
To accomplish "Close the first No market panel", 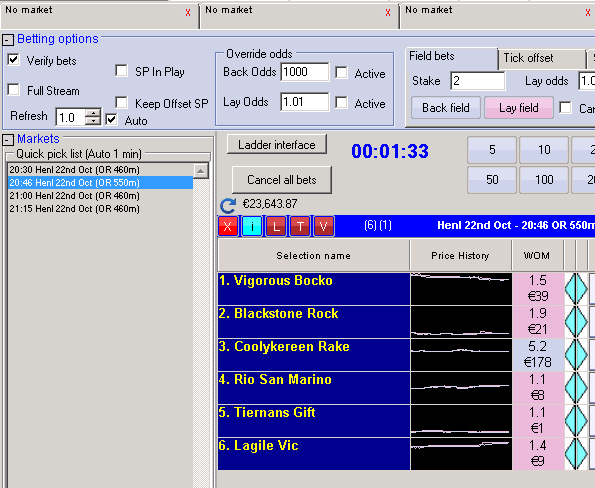I will [188, 13].
